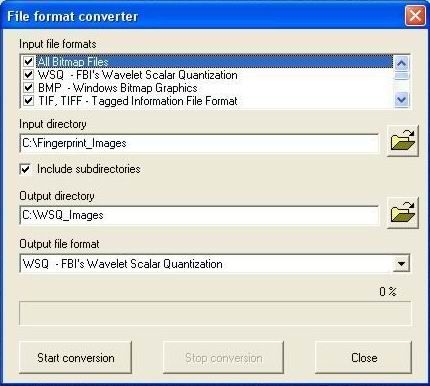Image resolution: width=430 pixels, height=386 pixels.
Task: Click in the Input directory text field
Action: pyautogui.click(x=199, y=143)
